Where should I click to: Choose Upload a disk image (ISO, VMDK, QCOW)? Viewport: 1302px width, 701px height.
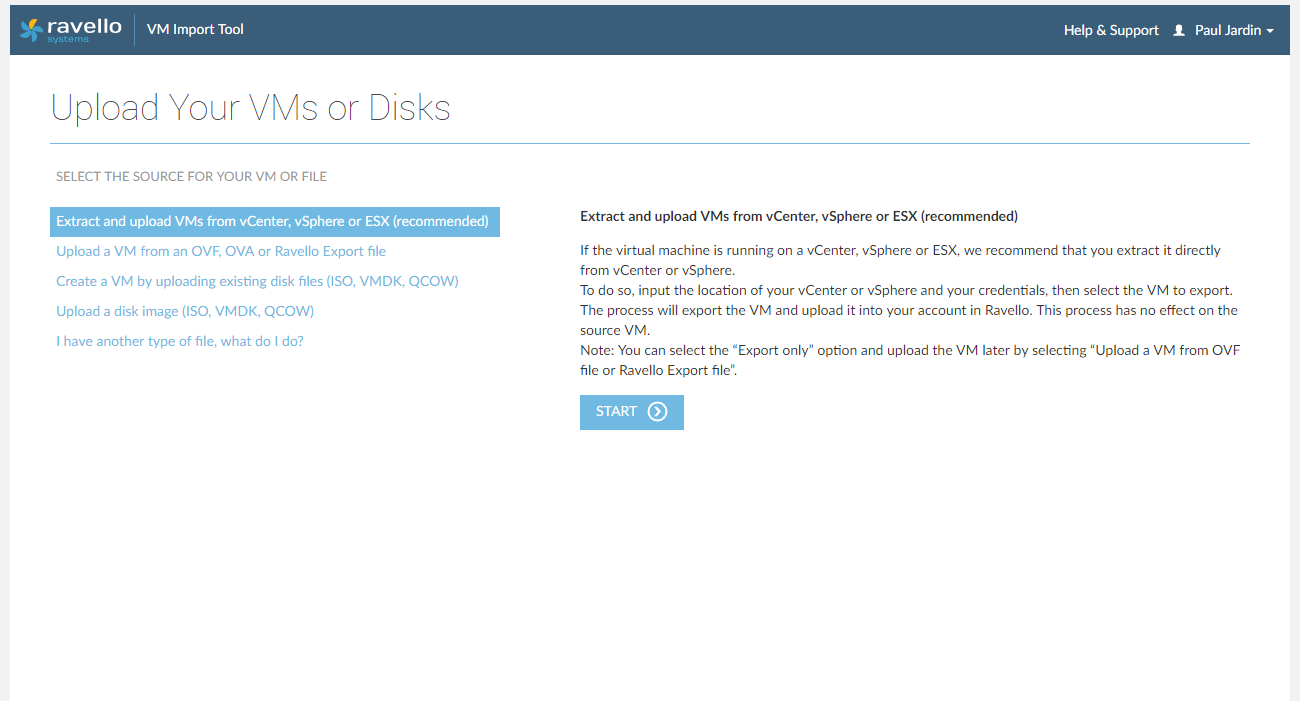[185, 311]
